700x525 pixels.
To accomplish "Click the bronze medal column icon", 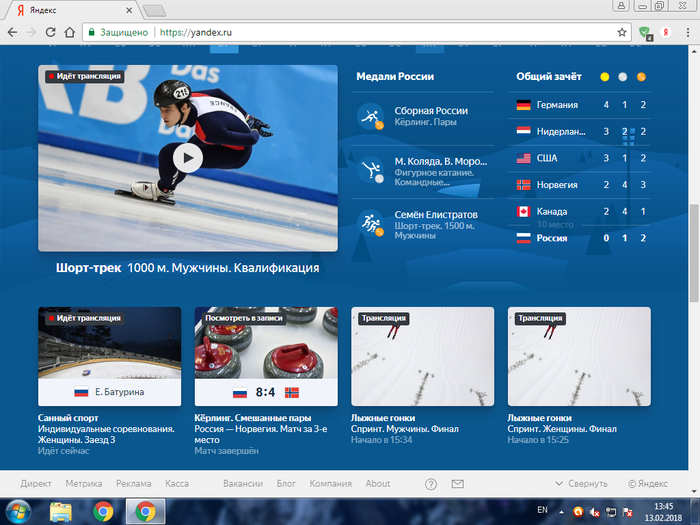I will 641,77.
